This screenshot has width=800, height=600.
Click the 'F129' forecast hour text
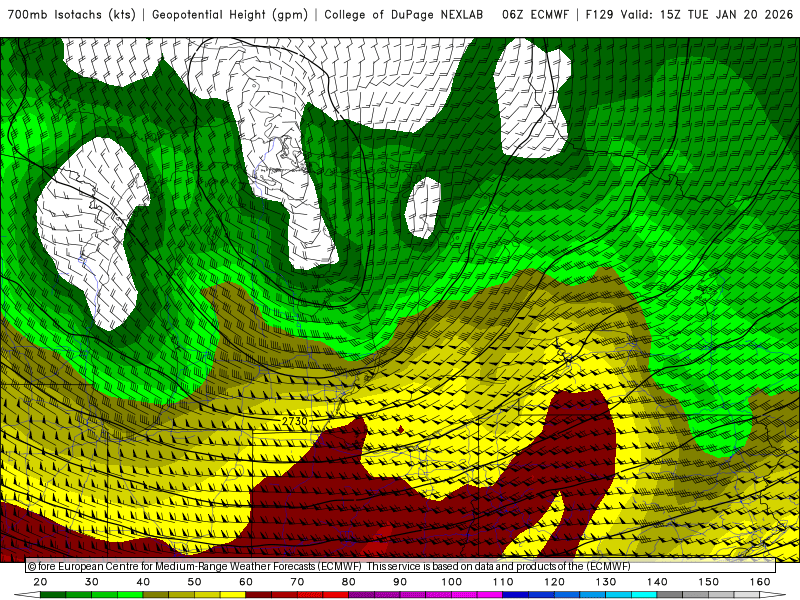[x=599, y=15]
